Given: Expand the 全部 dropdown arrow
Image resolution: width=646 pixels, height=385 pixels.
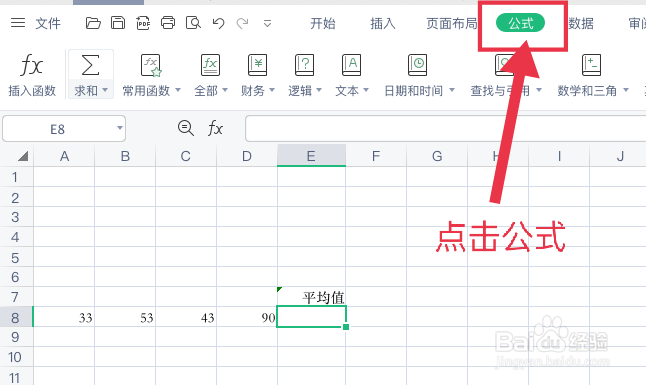Looking at the screenshot, I should (x=225, y=90).
